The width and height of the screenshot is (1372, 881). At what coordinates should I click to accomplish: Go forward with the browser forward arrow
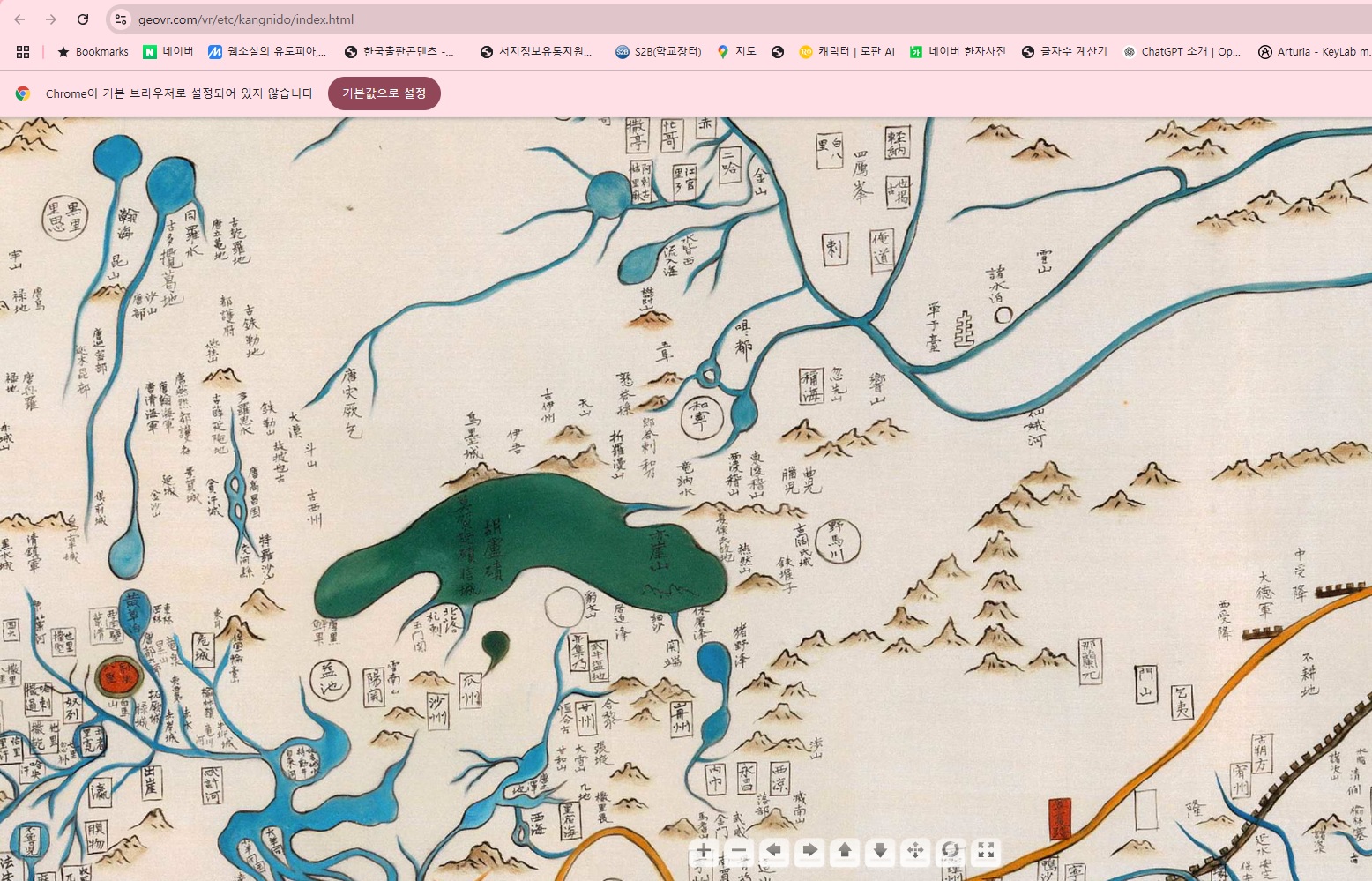point(51,19)
